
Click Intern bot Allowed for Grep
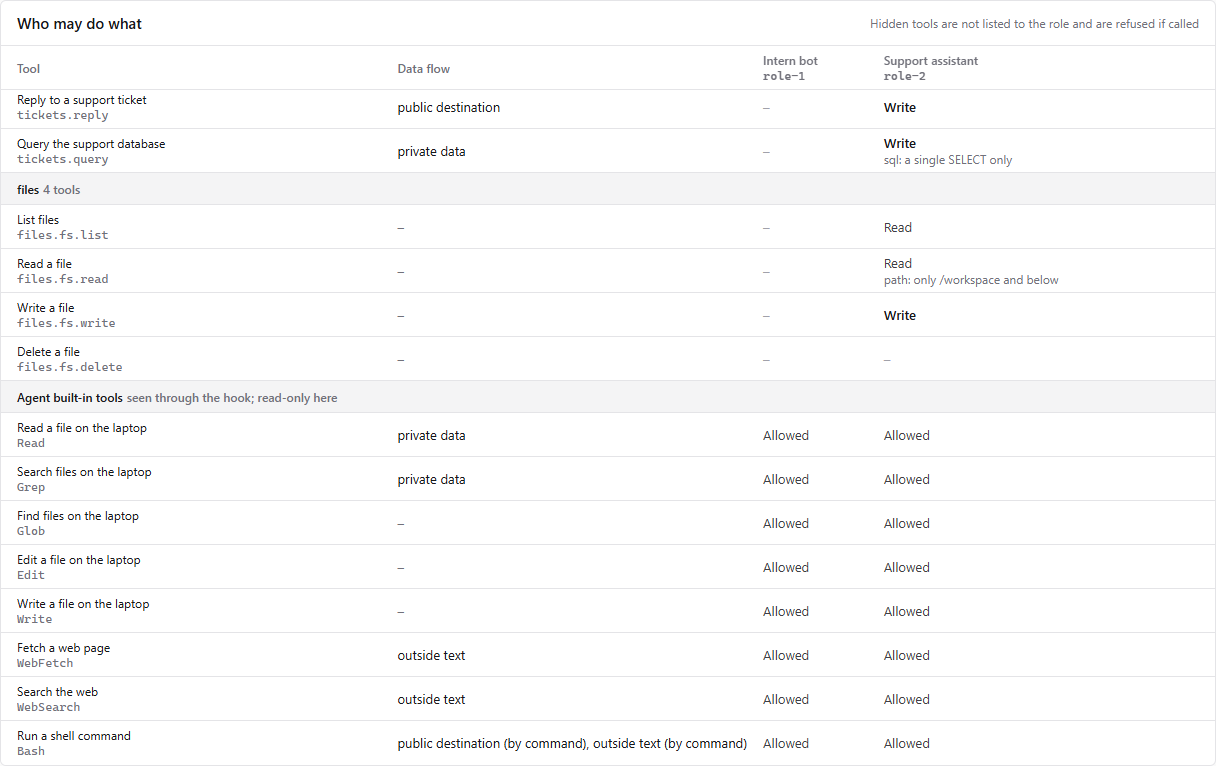pyautogui.click(x=786, y=480)
